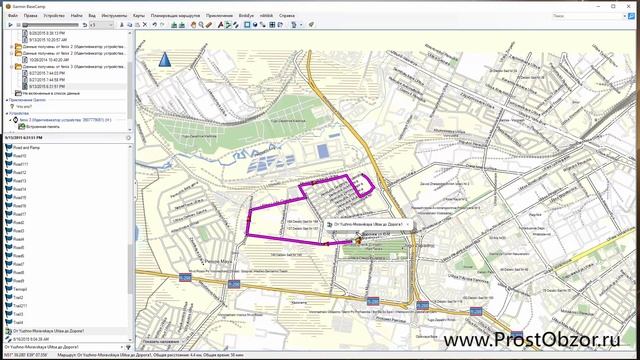640x360 pixels.
Task: Select the highlighted New Route tool
Action: (228, 25)
